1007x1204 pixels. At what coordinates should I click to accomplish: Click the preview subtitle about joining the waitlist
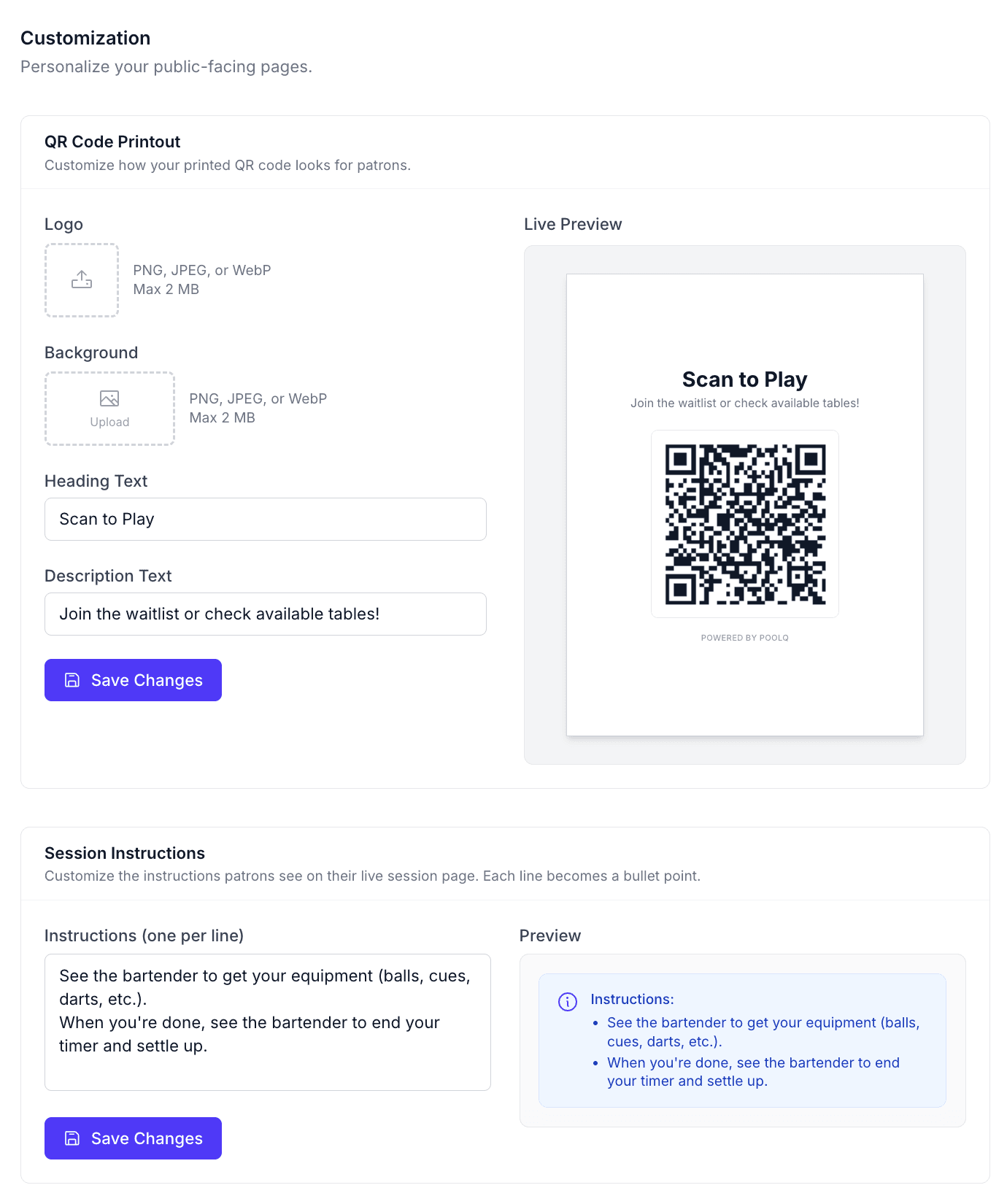point(745,403)
